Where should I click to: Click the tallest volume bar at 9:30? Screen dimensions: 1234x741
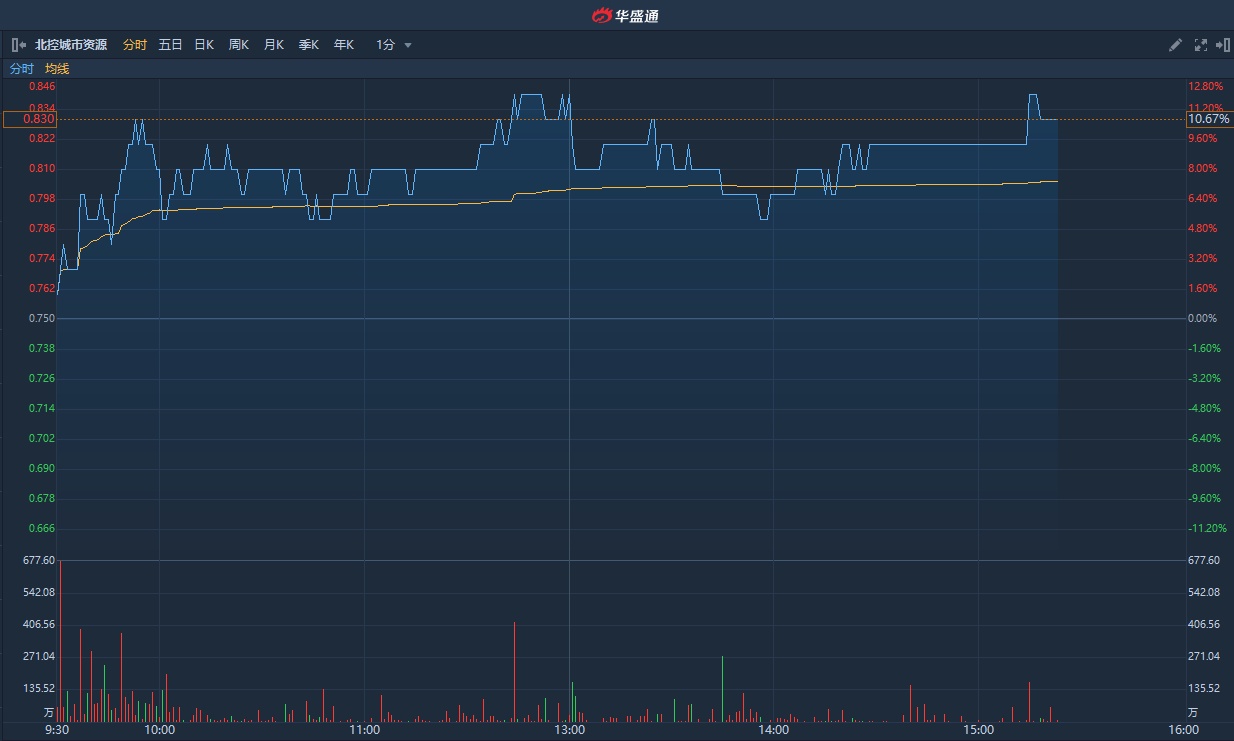point(61,640)
